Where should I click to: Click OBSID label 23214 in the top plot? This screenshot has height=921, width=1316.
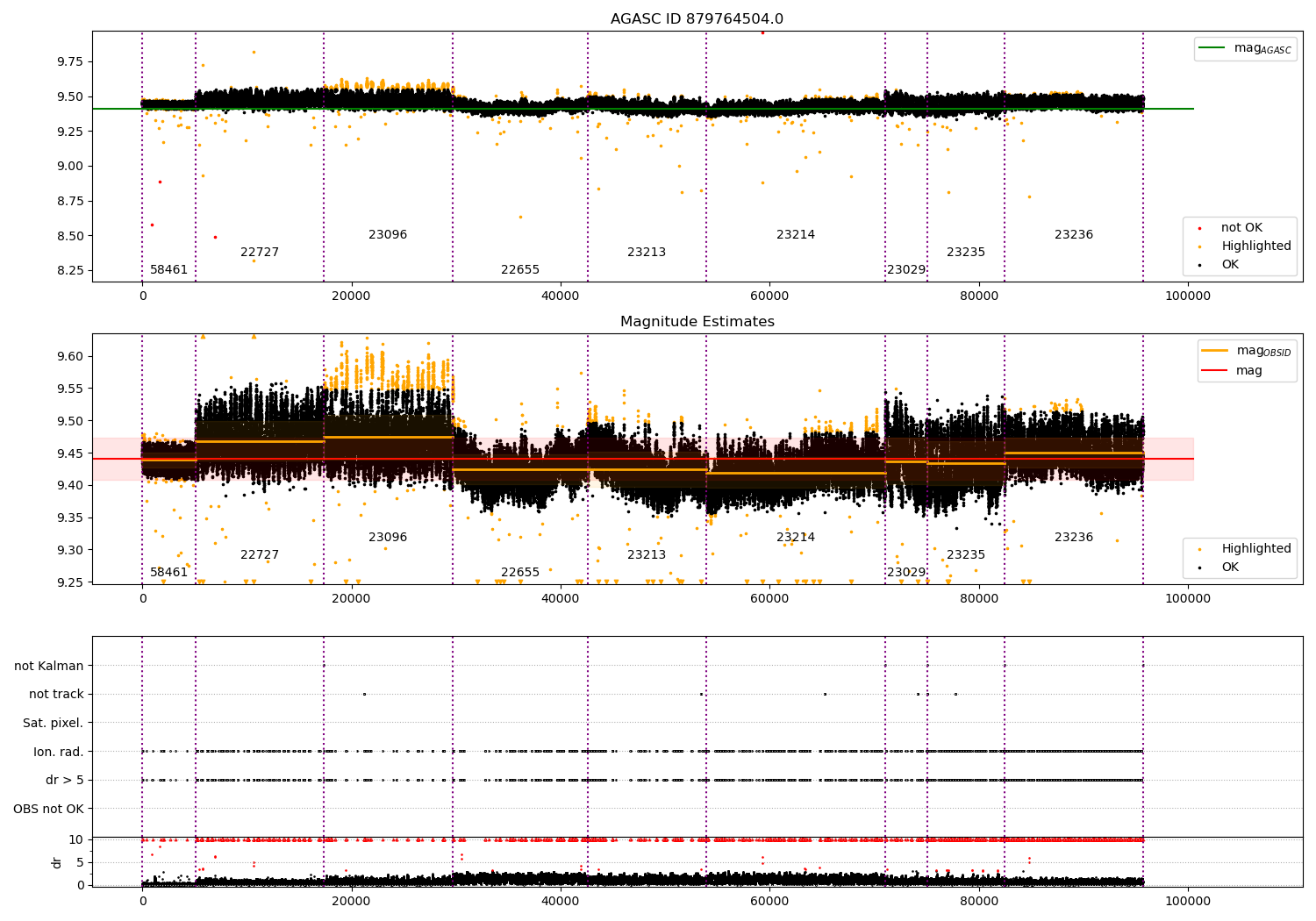coord(796,235)
